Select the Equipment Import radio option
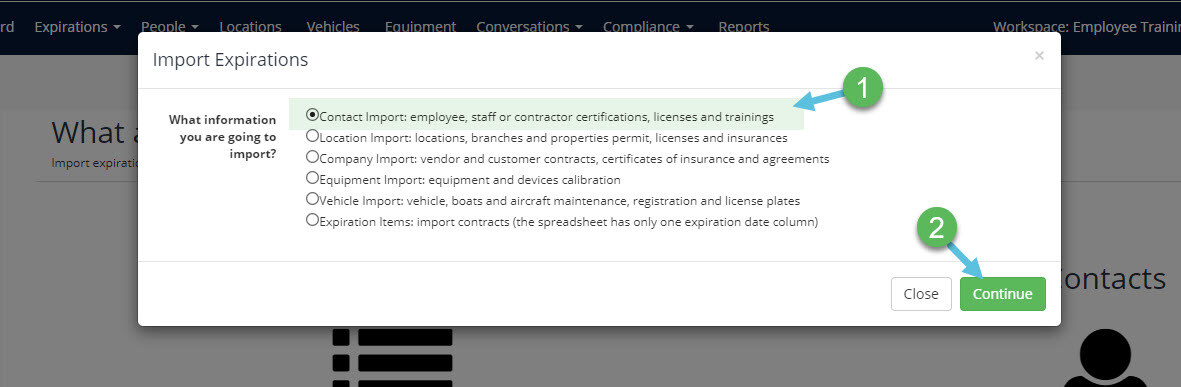The image size is (1181, 387). pyautogui.click(x=312, y=178)
